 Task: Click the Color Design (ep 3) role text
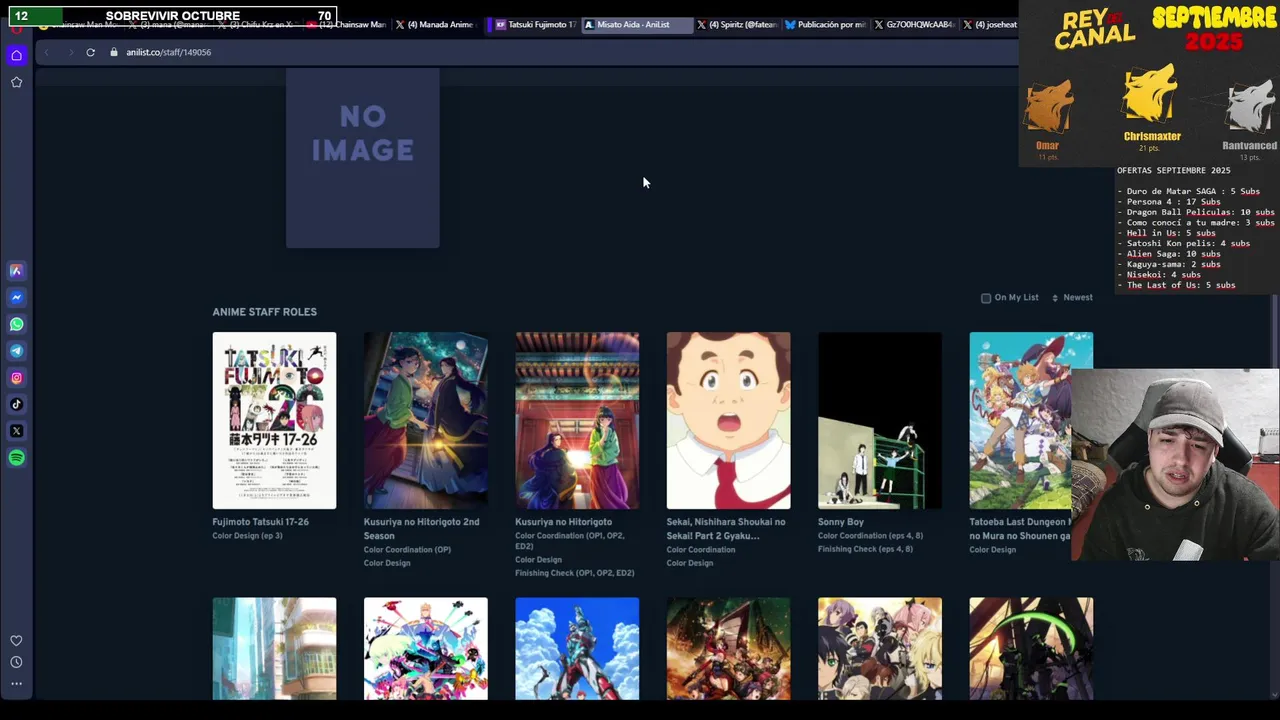coord(247,536)
